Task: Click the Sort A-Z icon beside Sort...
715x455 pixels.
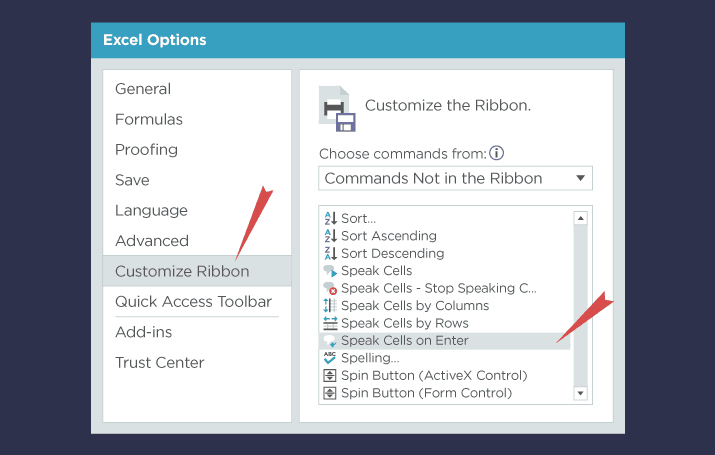Action: click(x=330, y=218)
